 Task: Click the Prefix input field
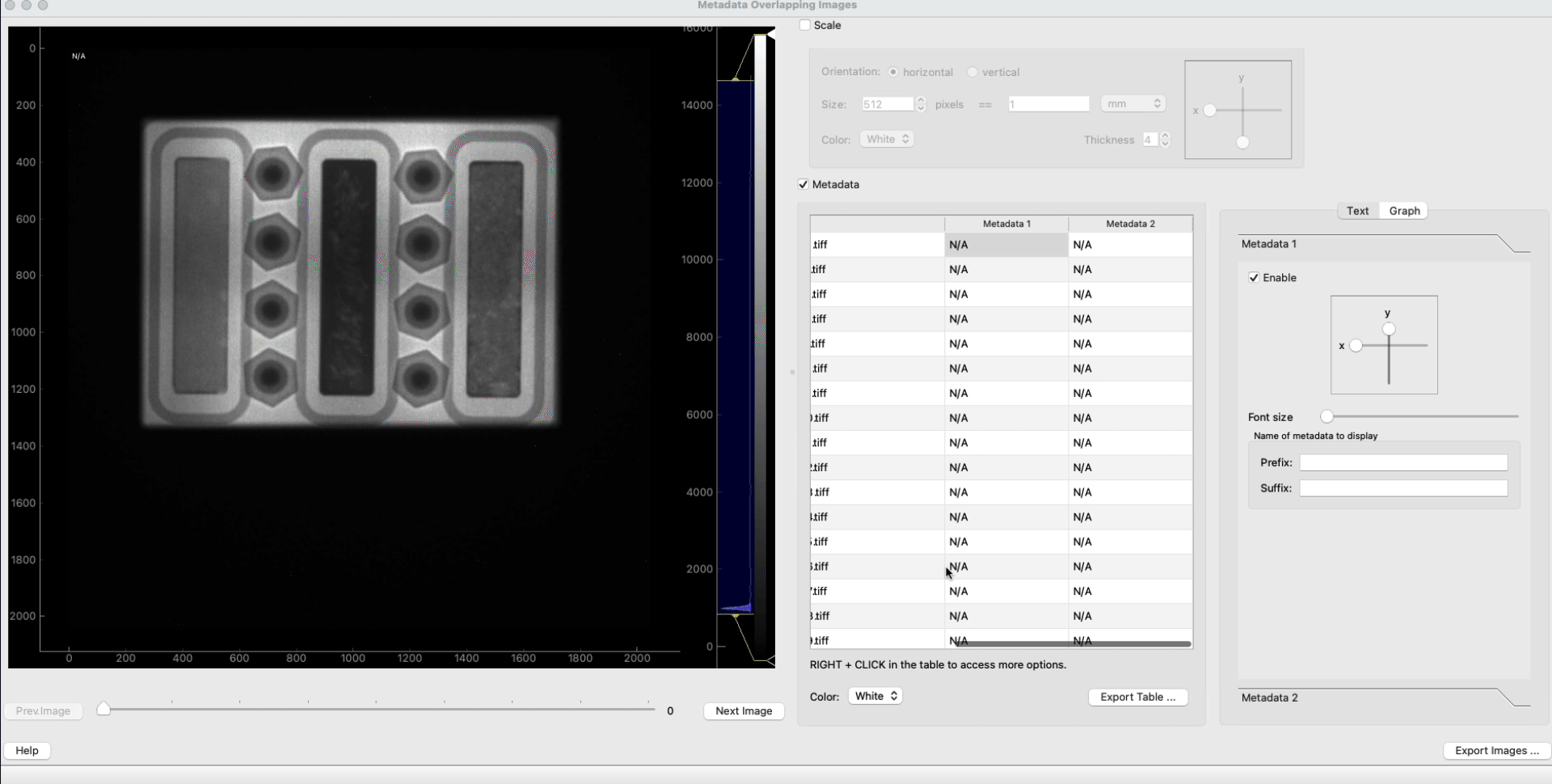1402,462
